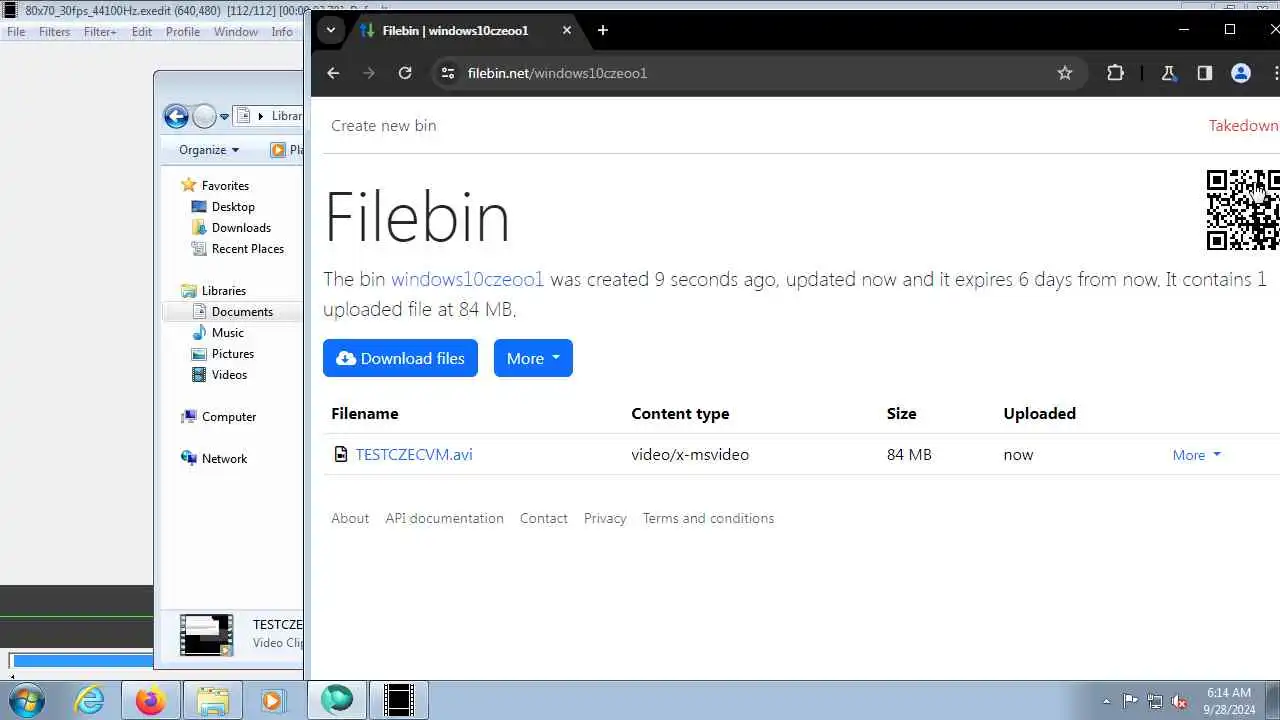
Task: Click muted volume tray icon
Action: click(1179, 701)
